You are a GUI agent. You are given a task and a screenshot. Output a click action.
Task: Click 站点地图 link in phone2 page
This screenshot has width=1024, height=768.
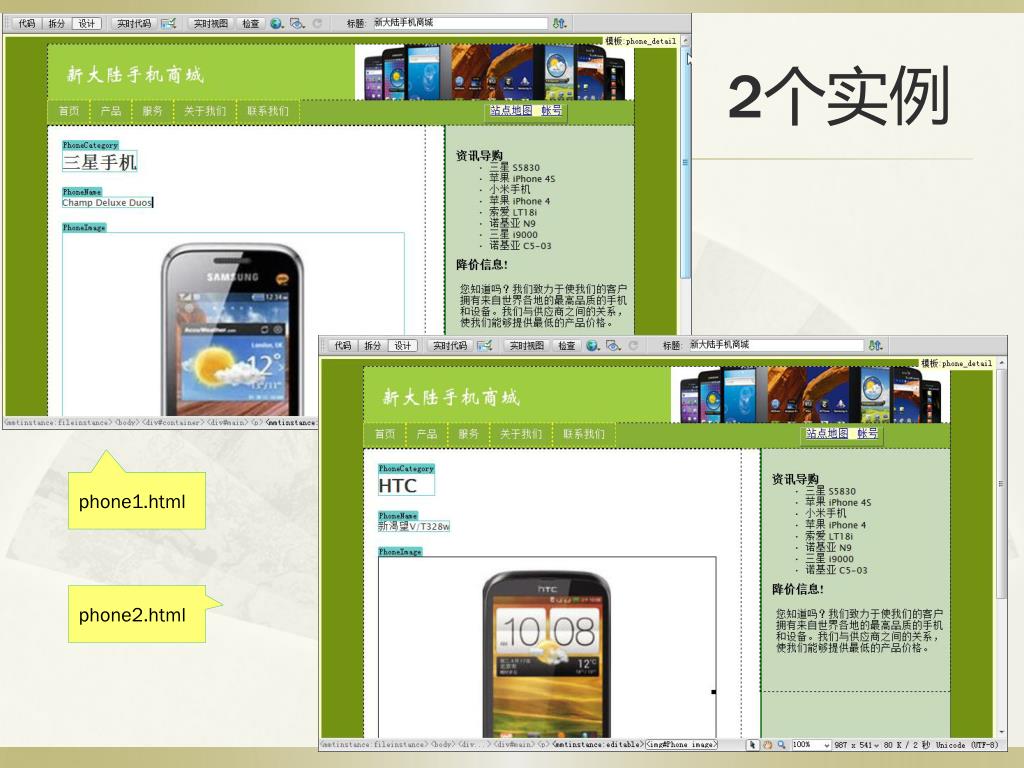[x=827, y=433]
